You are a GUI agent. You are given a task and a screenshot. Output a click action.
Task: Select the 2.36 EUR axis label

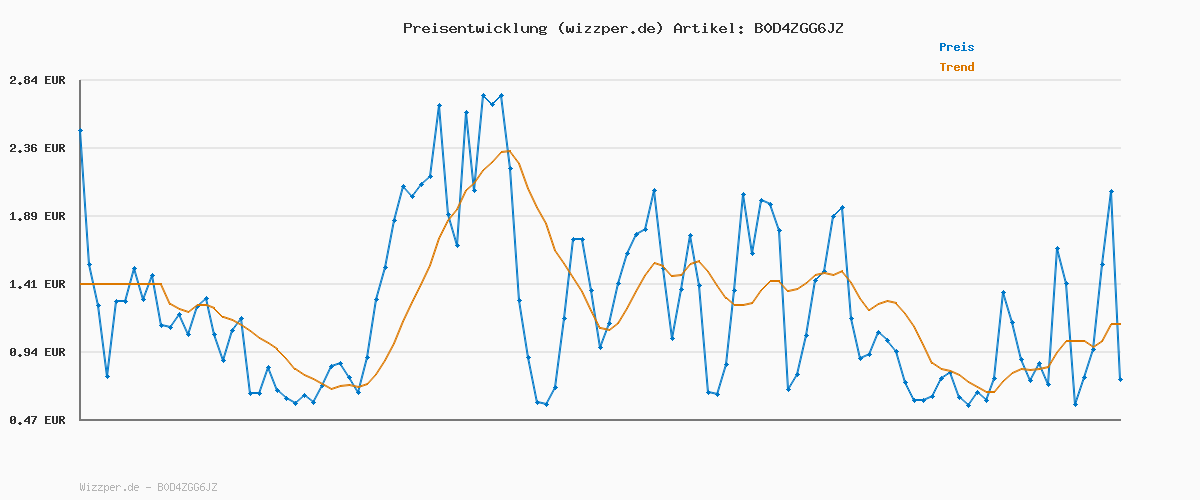(37, 148)
